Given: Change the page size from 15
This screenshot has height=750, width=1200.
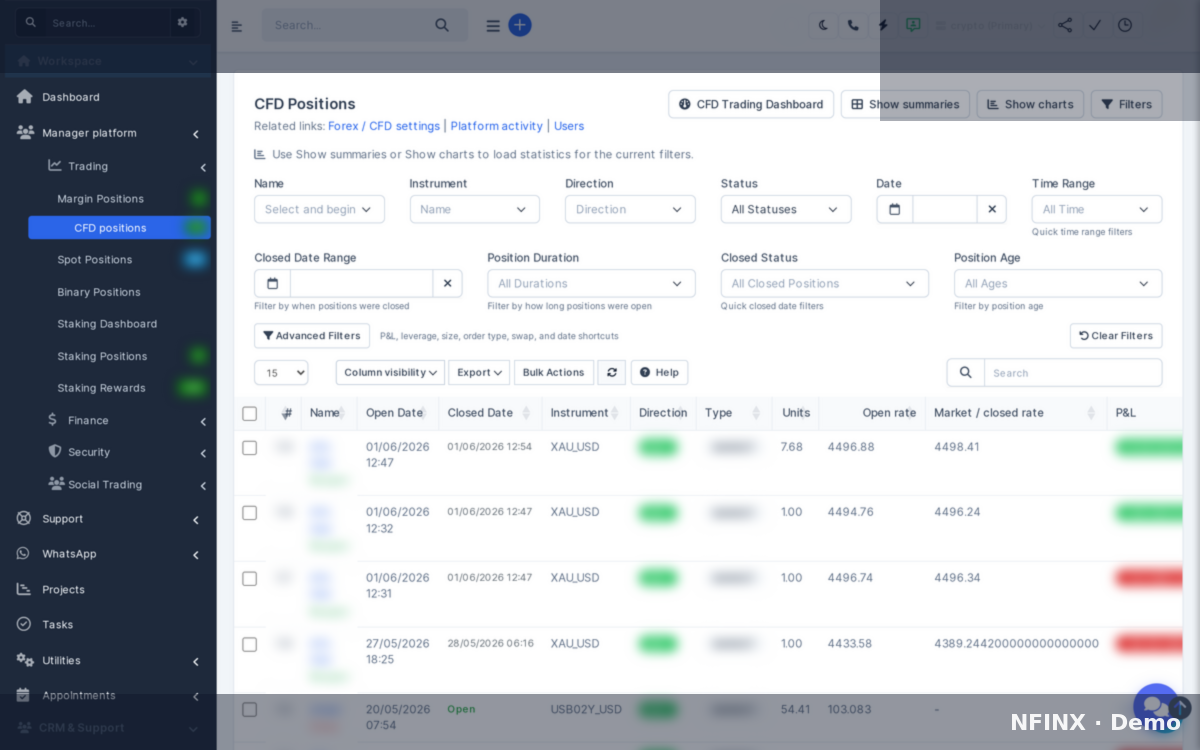Looking at the screenshot, I should (281, 372).
